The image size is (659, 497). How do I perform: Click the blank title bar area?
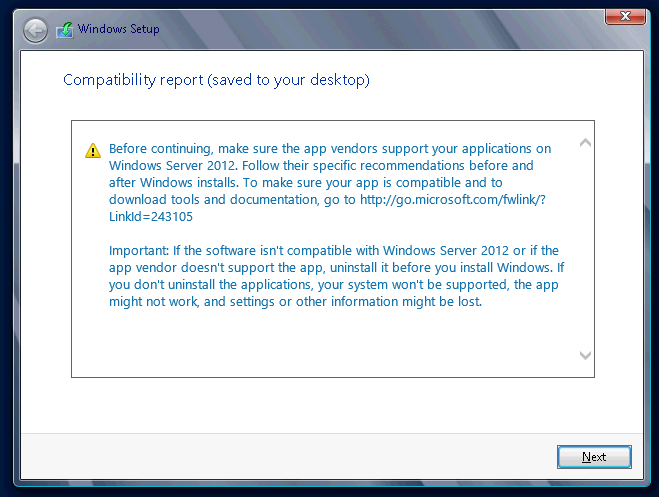click(x=378, y=29)
